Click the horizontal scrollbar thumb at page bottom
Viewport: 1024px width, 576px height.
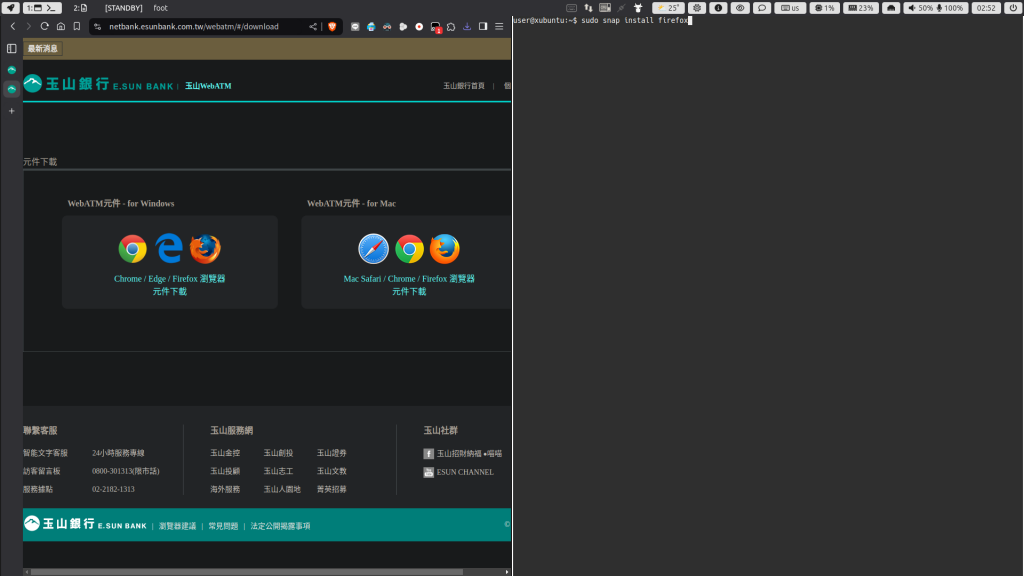247,572
